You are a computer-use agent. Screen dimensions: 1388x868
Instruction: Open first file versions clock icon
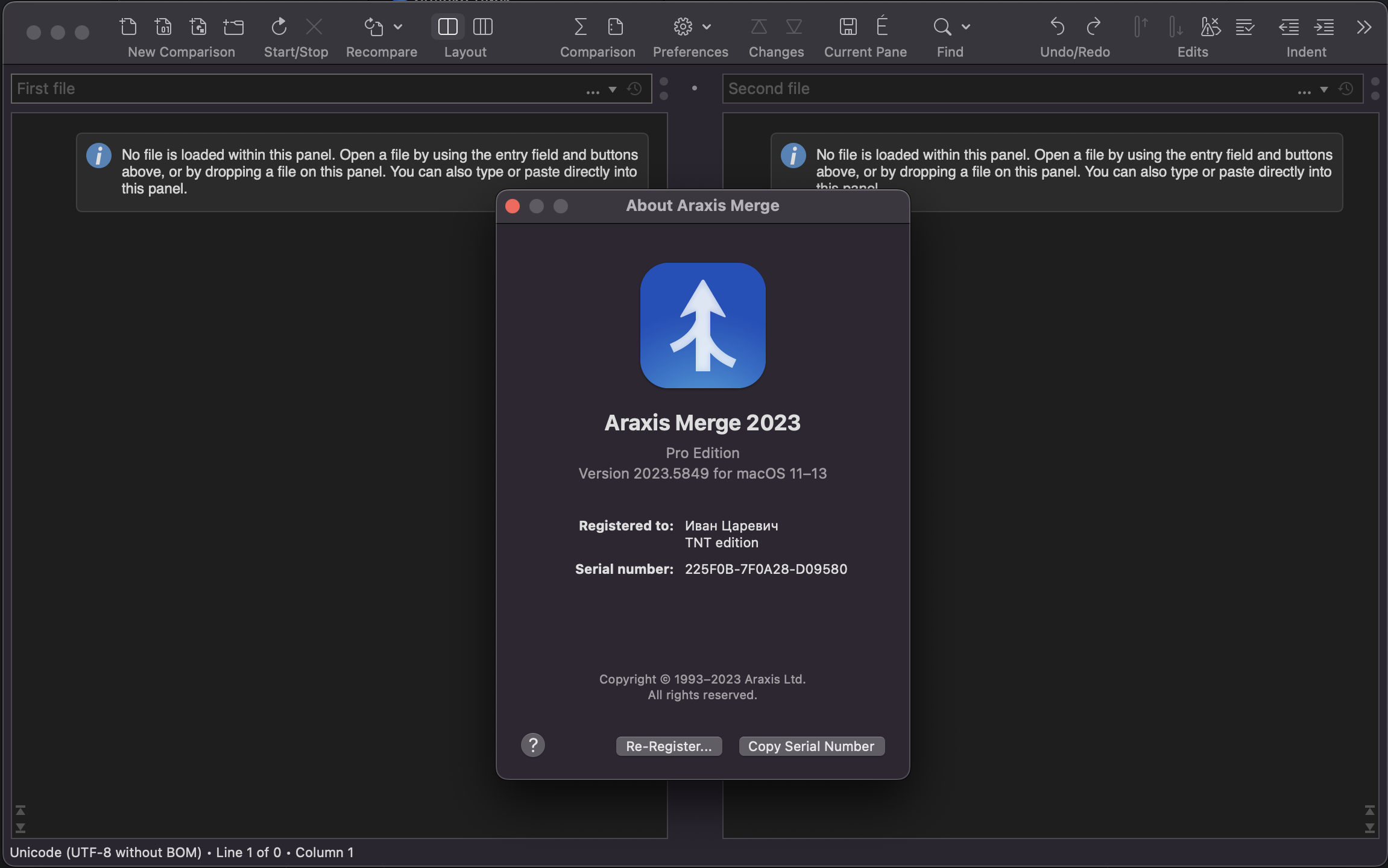click(634, 89)
